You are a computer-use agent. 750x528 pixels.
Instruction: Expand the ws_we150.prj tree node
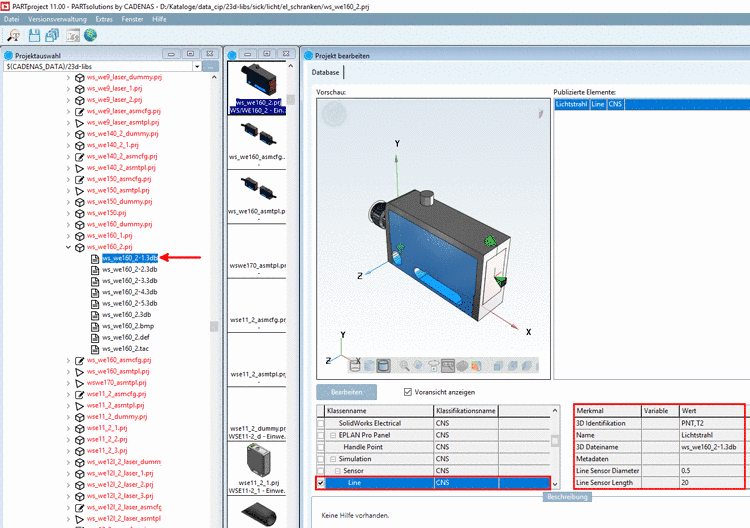click(x=68, y=213)
